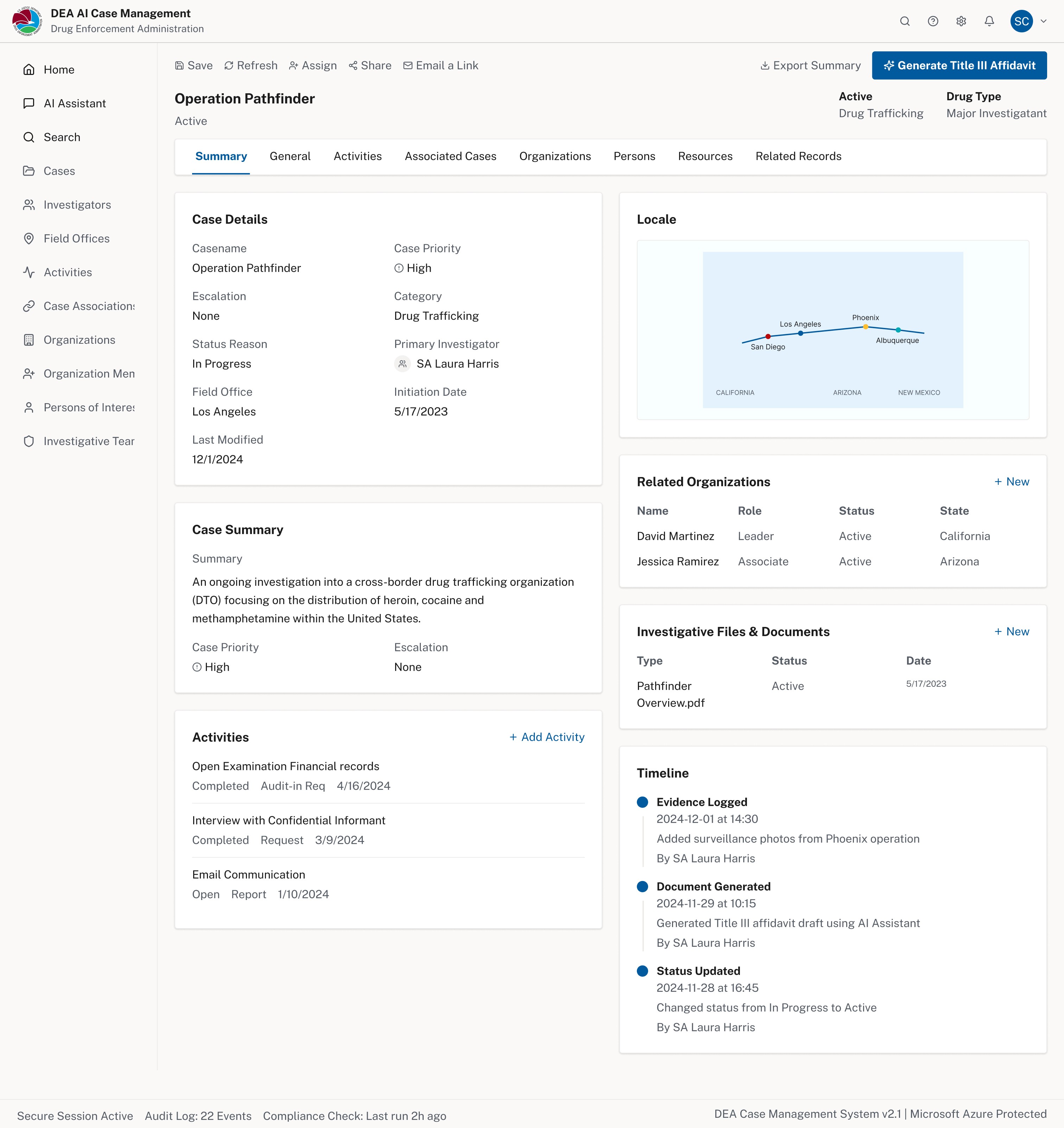1064x1128 pixels.
Task: Click the Evidence Logged timeline marker dot
Action: point(642,802)
